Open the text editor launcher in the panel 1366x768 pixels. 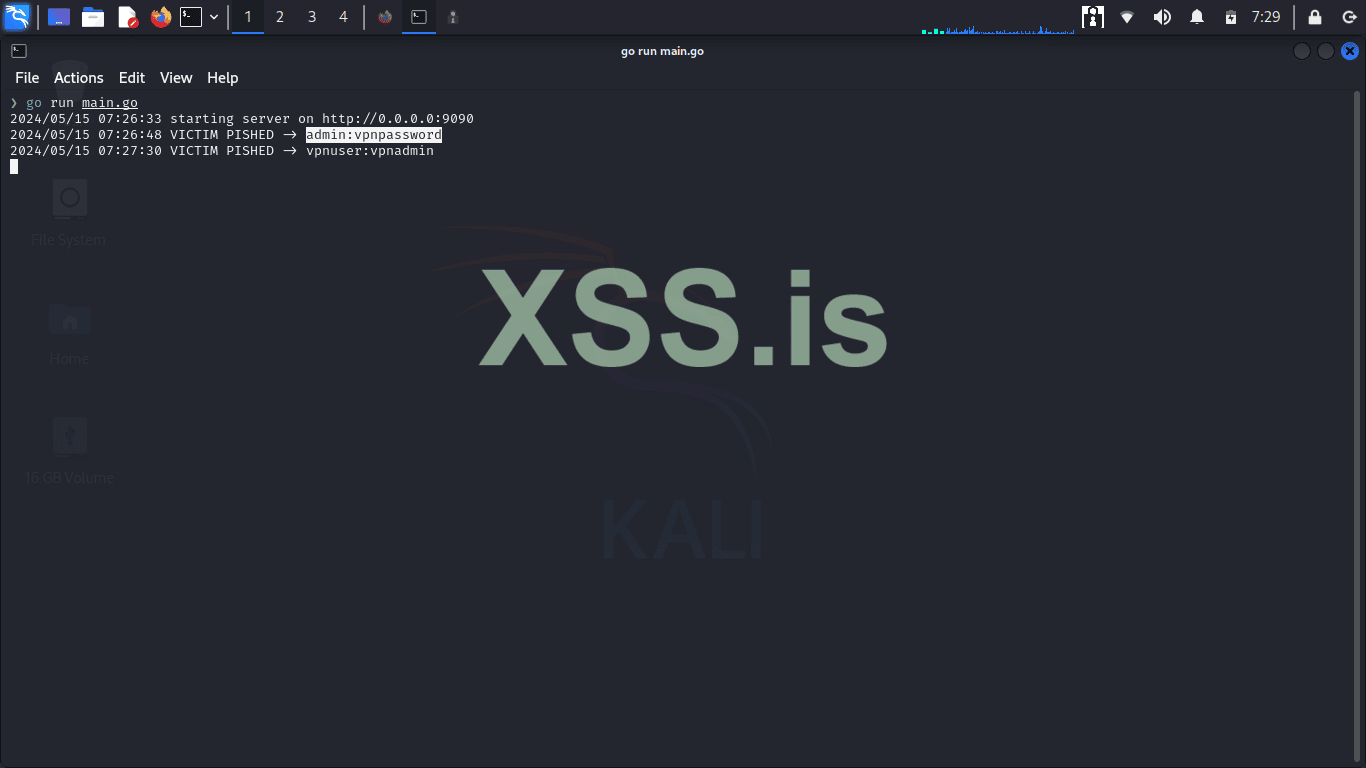[x=127, y=17]
